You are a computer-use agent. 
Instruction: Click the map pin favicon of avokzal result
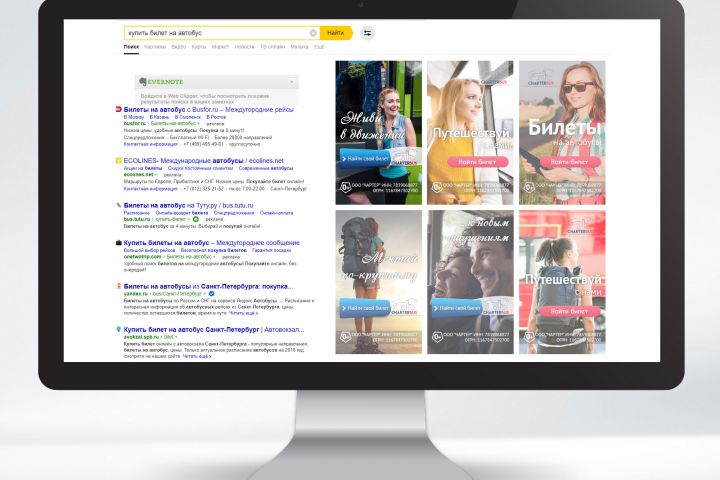coord(118,329)
